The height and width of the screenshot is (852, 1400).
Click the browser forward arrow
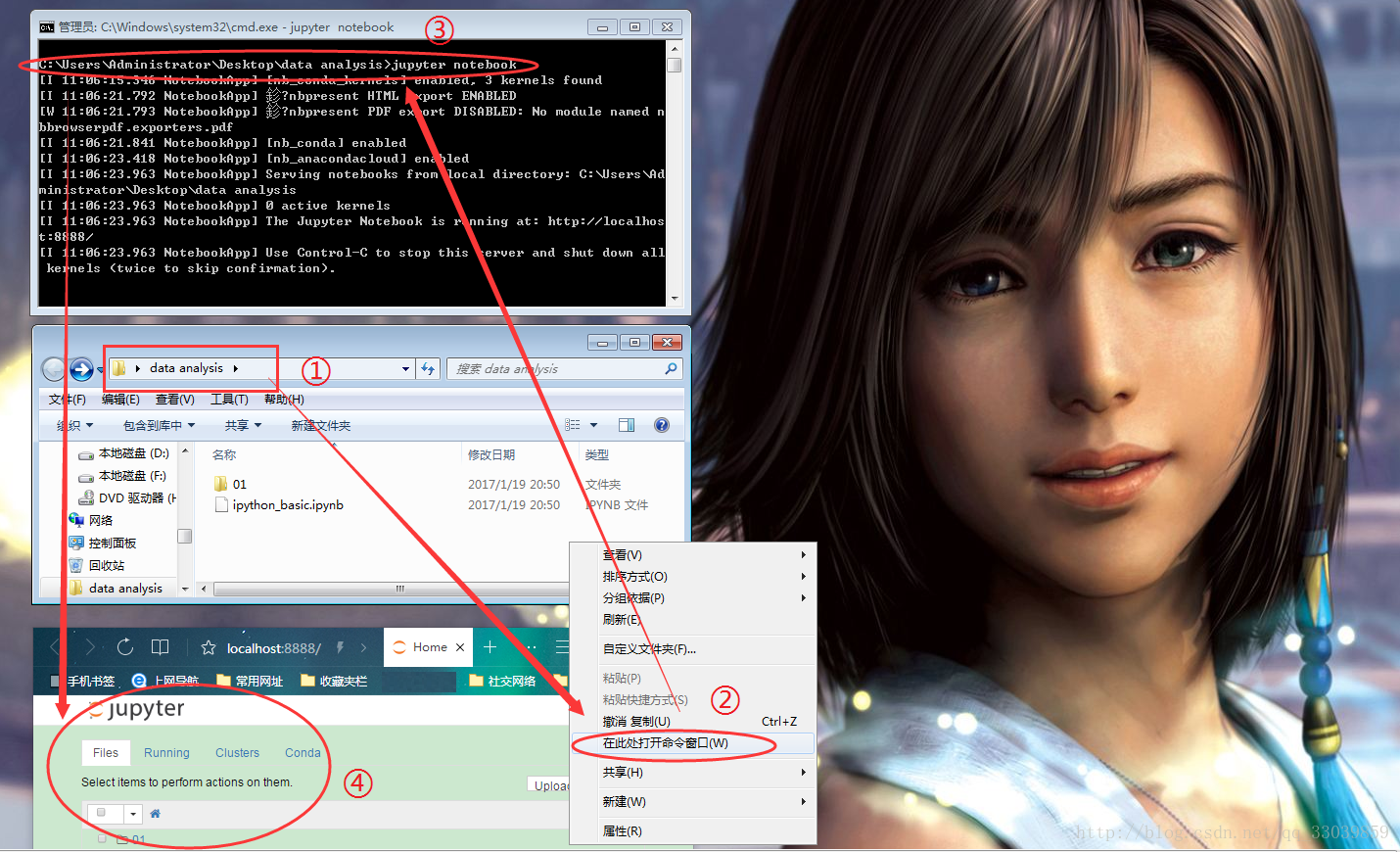90,647
